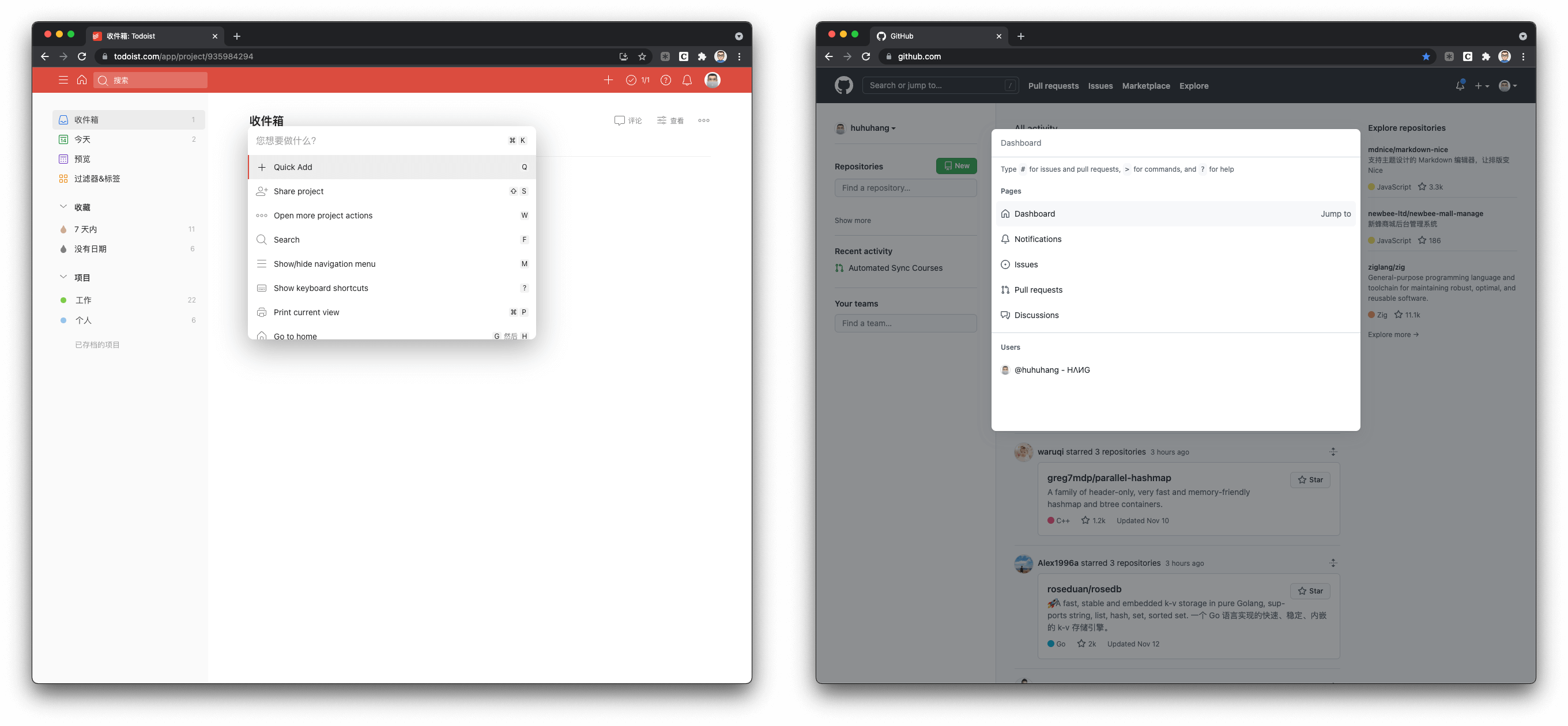
Task: Open the Todoist hamburger navigation menu
Action: click(63, 80)
